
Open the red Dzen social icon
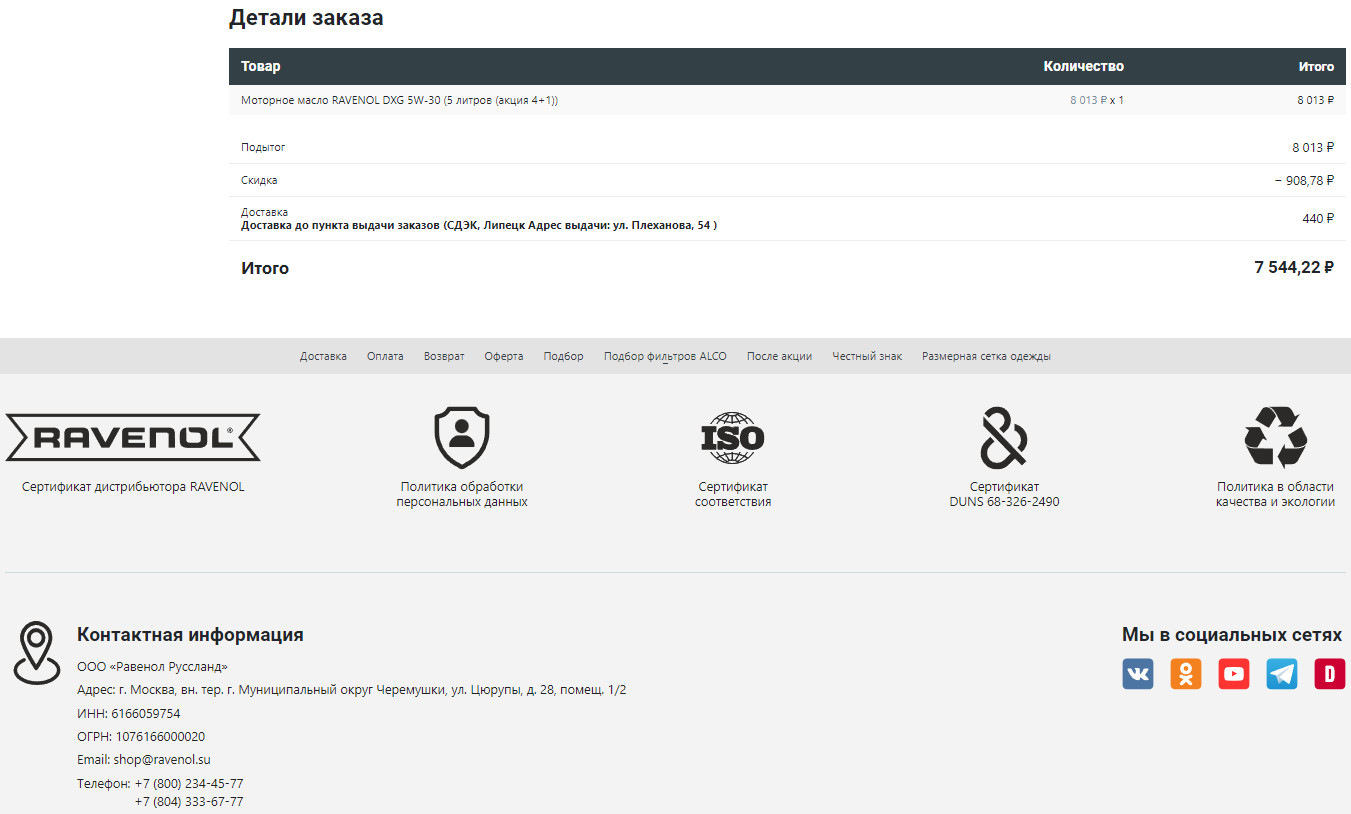1330,674
